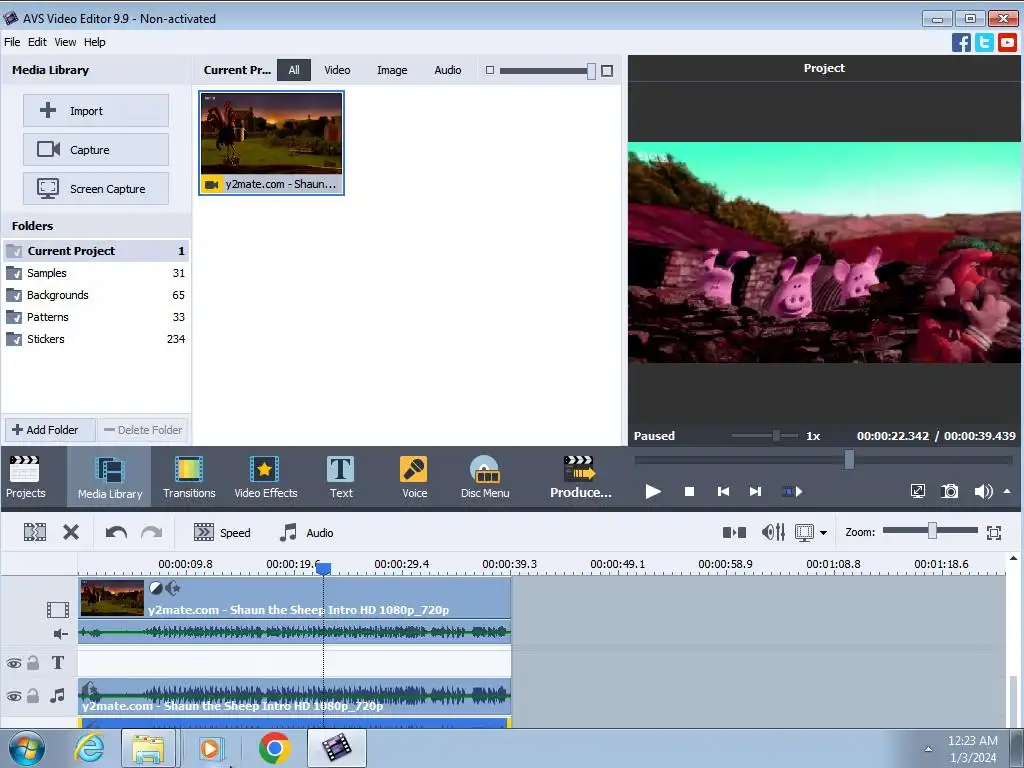Jump to previous frame
This screenshot has height=768, width=1024.
[723, 491]
